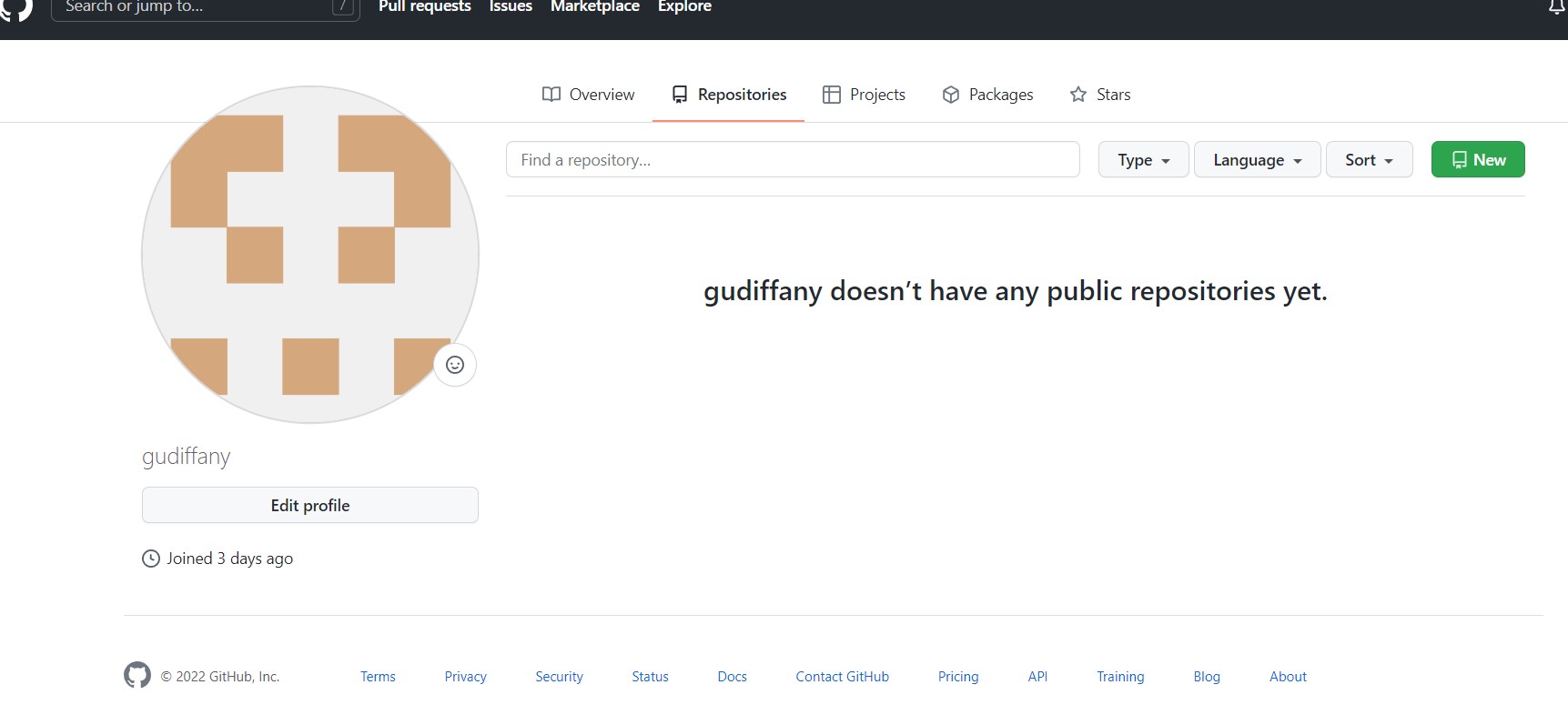Open the Docs footer link

pyautogui.click(x=732, y=677)
